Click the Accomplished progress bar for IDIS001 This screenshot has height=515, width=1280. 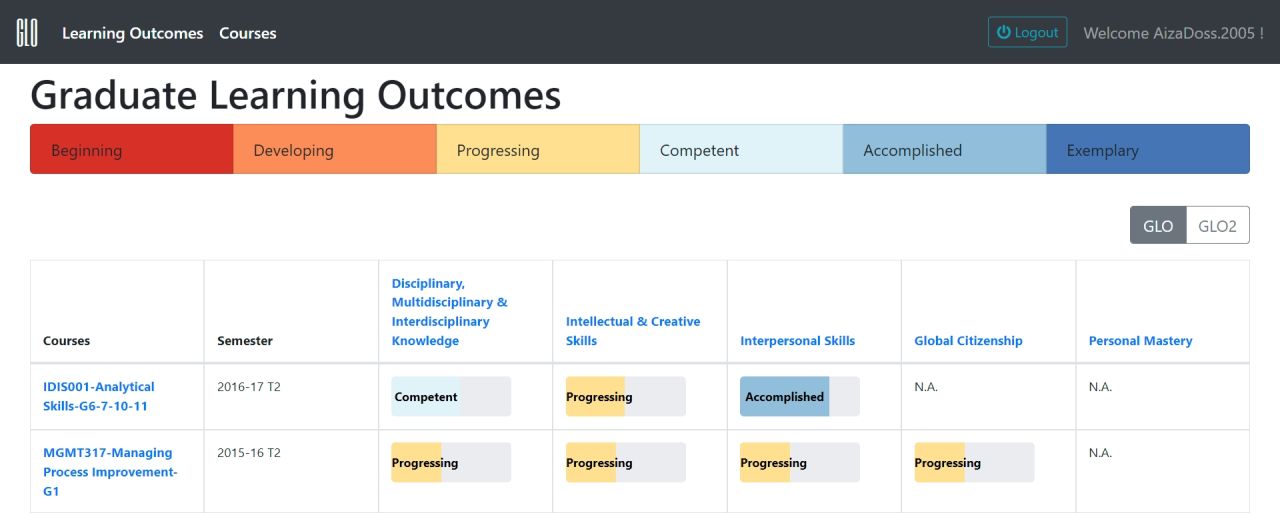pos(800,397)
